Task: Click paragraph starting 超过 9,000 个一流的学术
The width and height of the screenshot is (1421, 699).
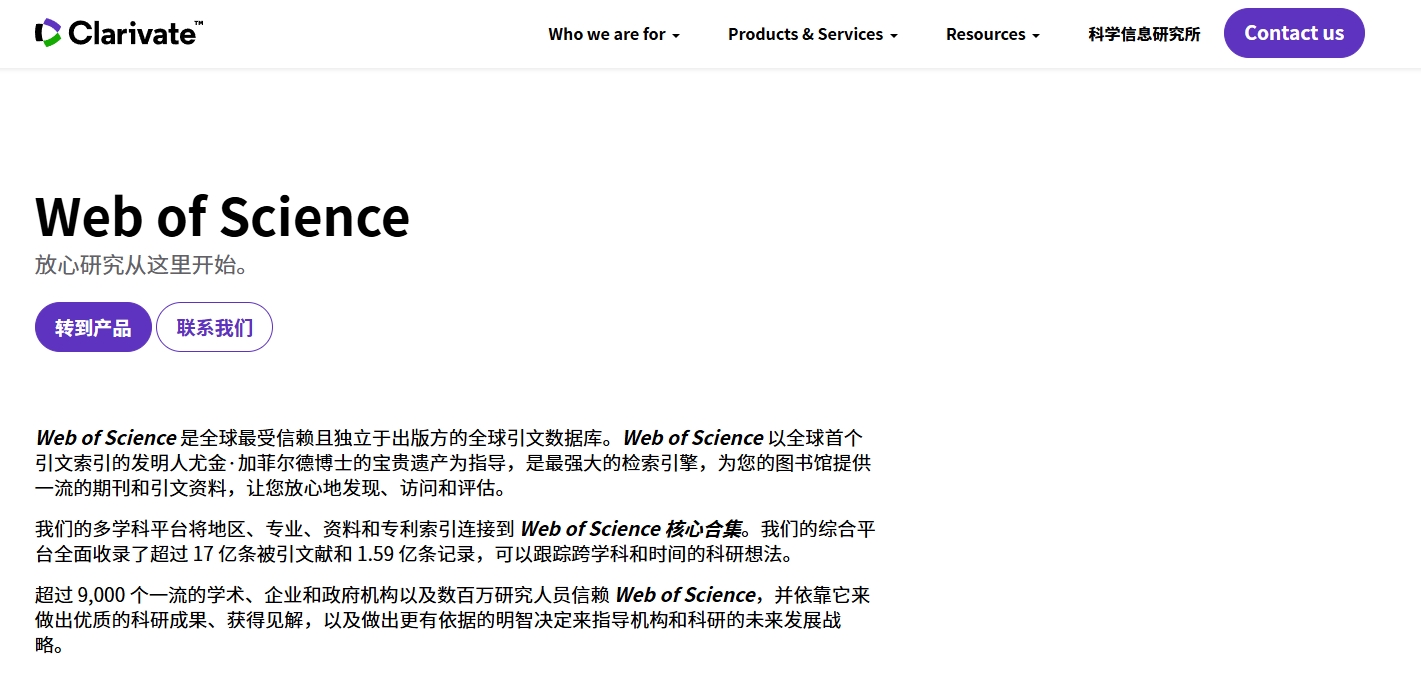Action: pyautogui.click(x=453, y=620)
